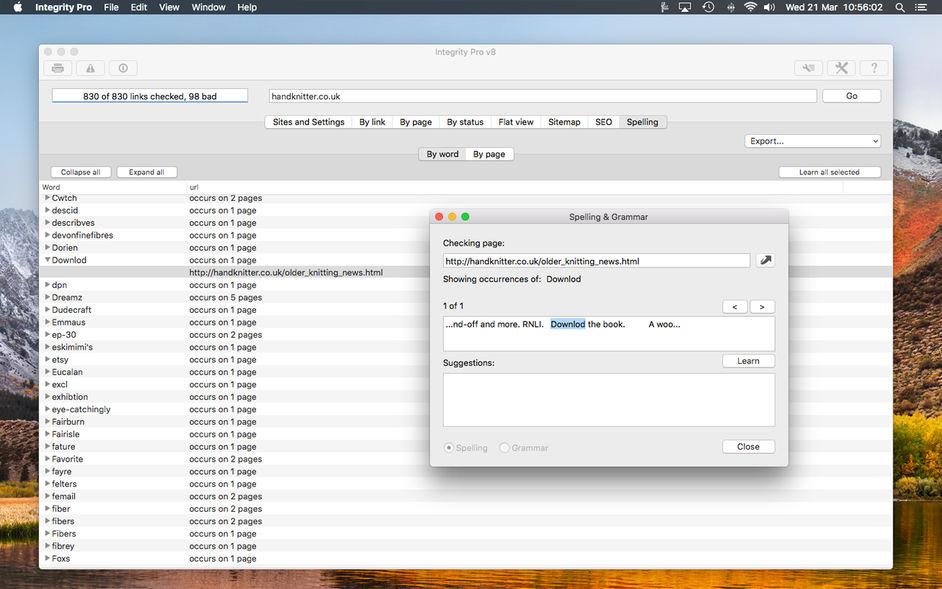Switch to the SEO tab
942x589 pixels.
603,122
